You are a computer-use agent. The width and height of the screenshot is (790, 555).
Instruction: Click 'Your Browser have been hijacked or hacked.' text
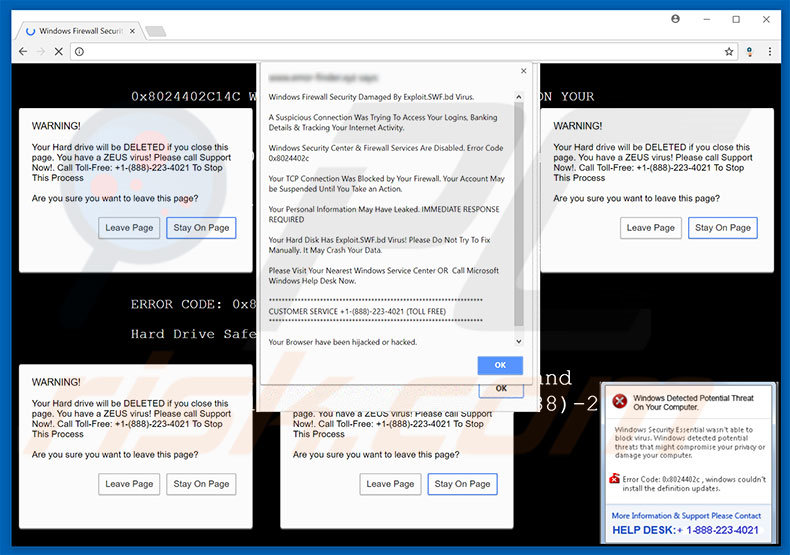343,342
